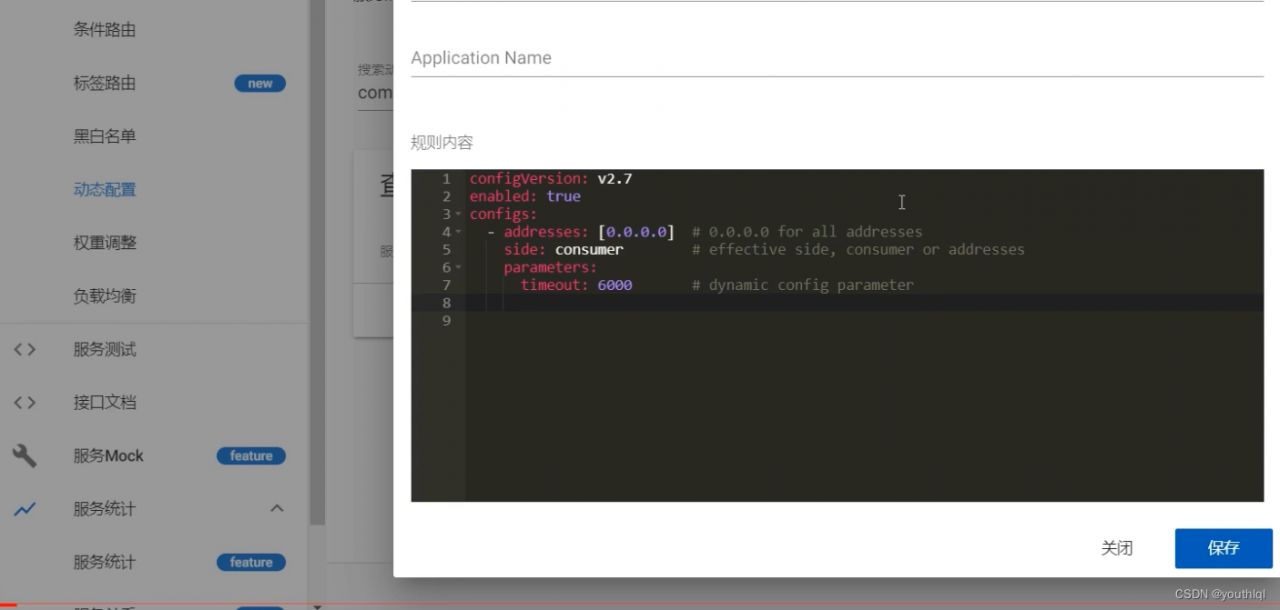The height and width of the screenshot is (610, 1280).
Task: Click the configVersion: v2.7 line
Action: click(551, 179)
